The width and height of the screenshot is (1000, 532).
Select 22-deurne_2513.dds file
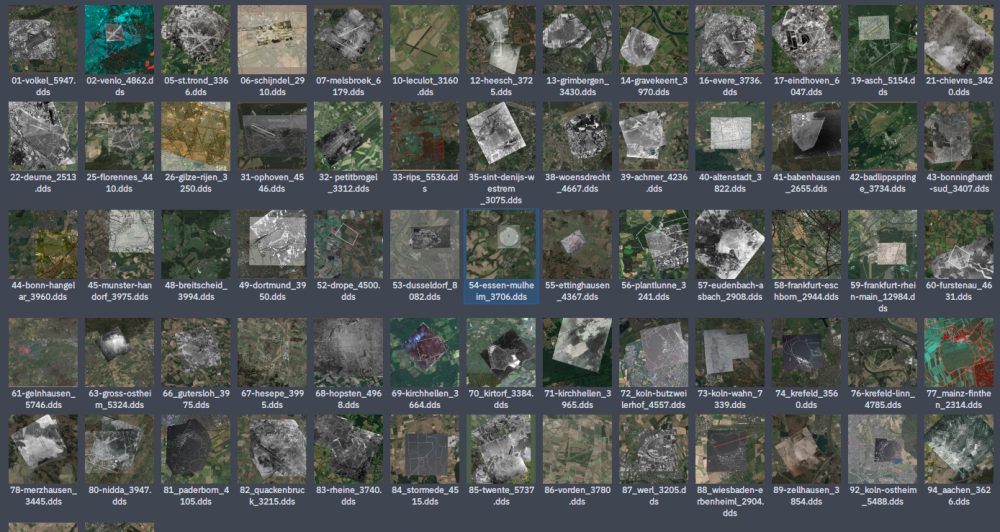pyautogui.click(x=43, y=136)
